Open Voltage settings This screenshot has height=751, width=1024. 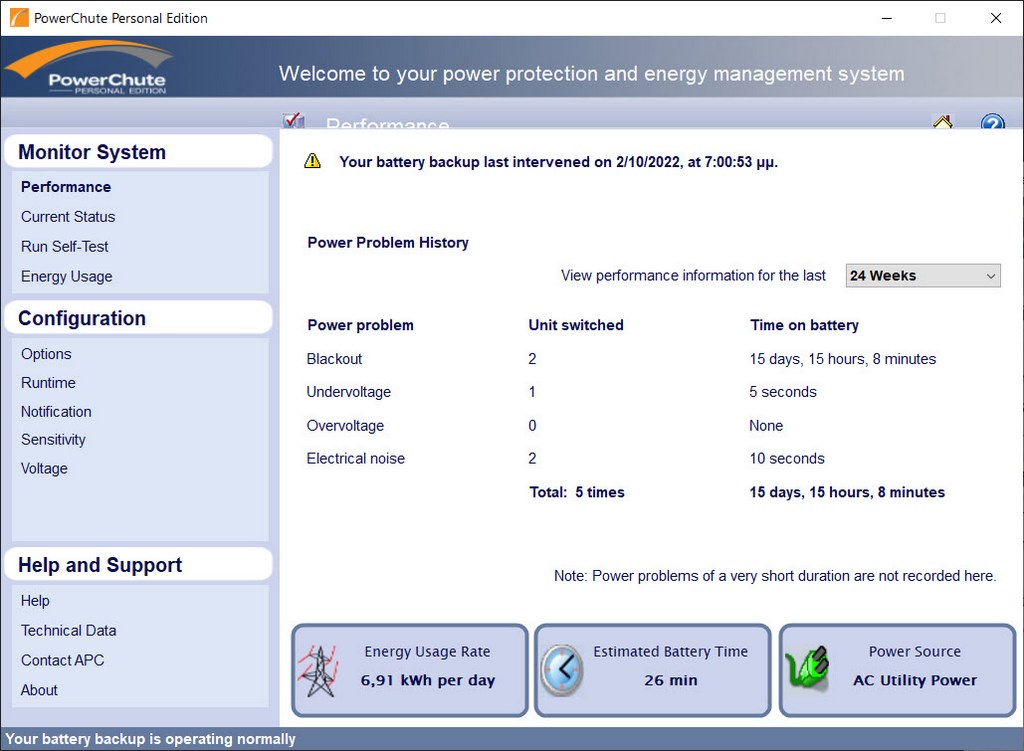[44, 469]
